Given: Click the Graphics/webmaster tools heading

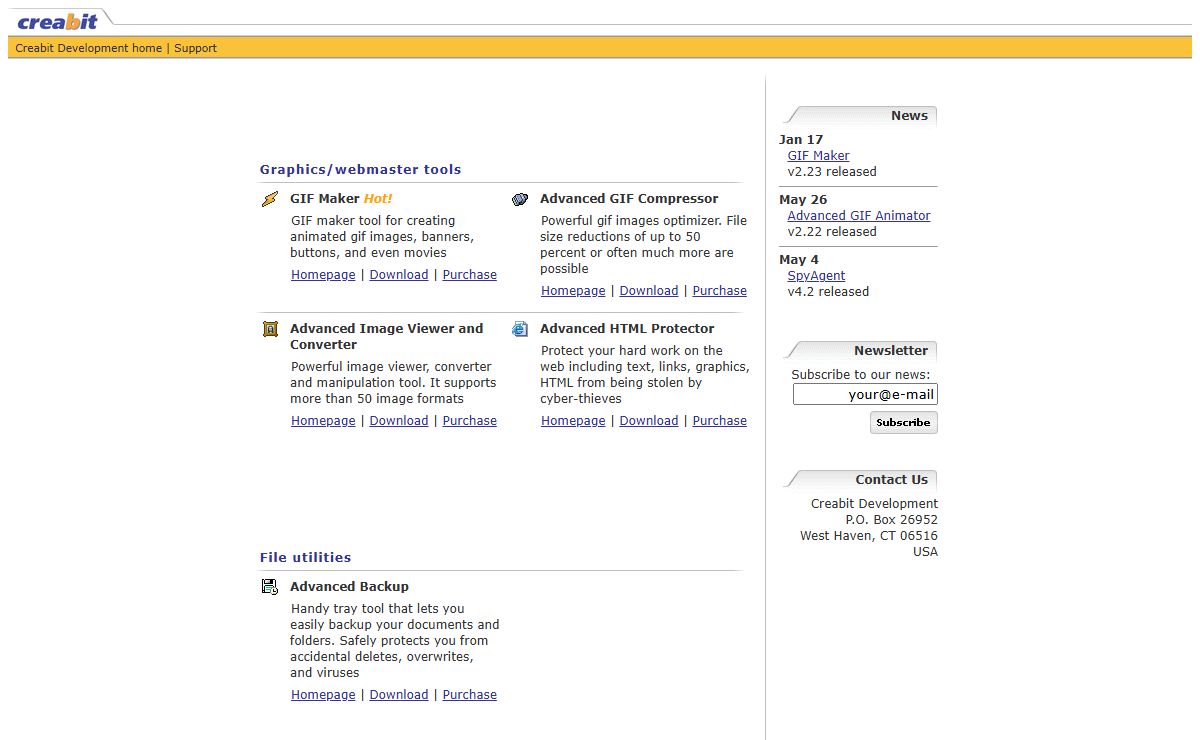Looking at the screenshot, I should click(361, 170).
